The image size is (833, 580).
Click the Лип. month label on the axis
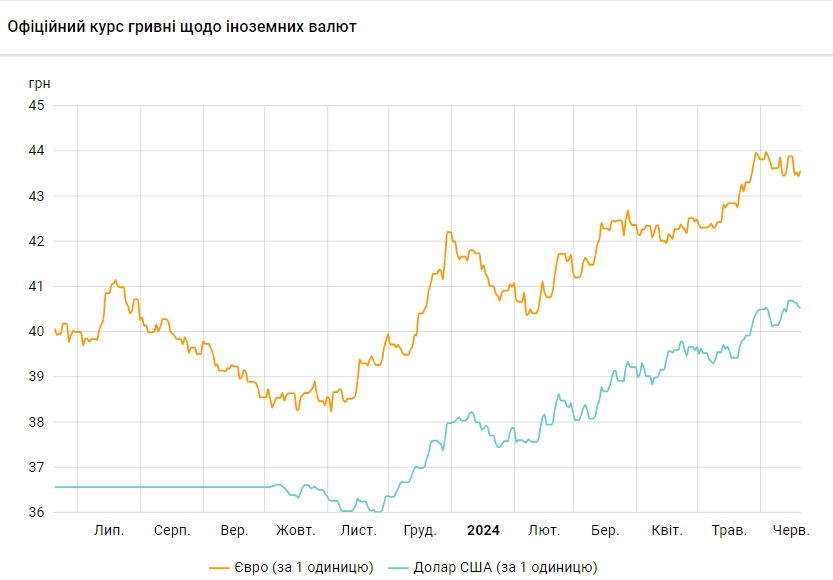coord(109,530)
